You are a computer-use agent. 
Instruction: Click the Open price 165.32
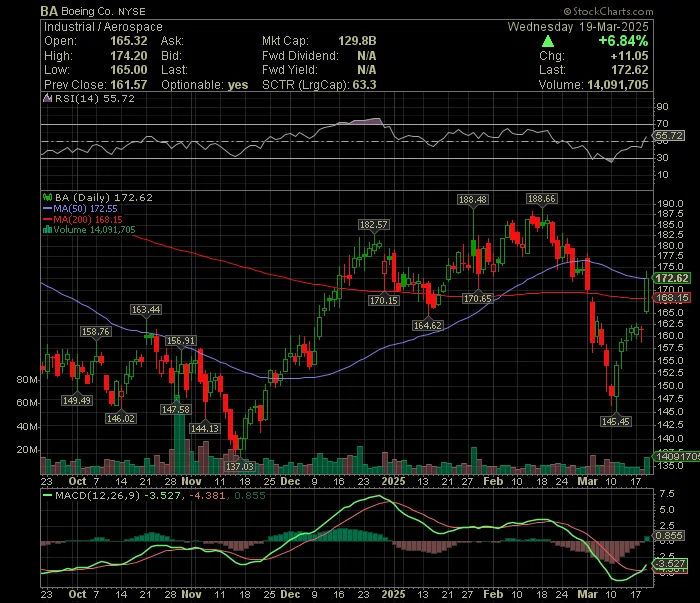coord(129,41)
